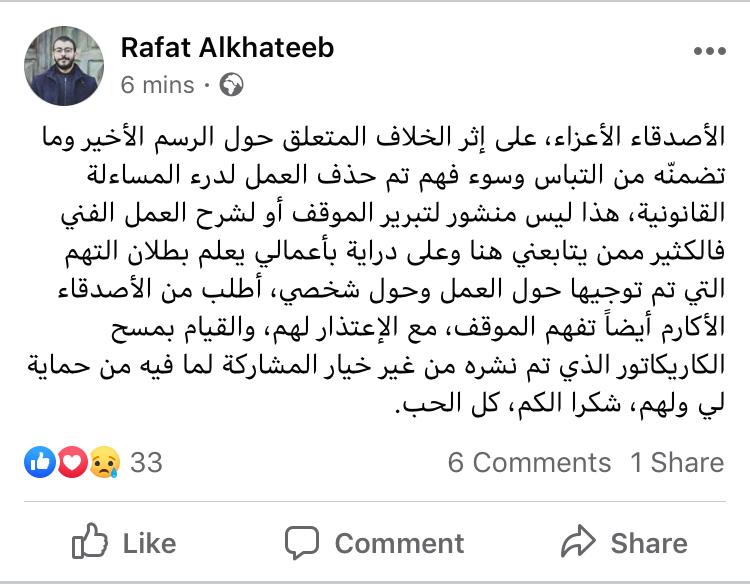Click the post's opening words 'الأصدقاء الأعزاء'
Screen dimensions: 750x584
[x=661, y=136]
